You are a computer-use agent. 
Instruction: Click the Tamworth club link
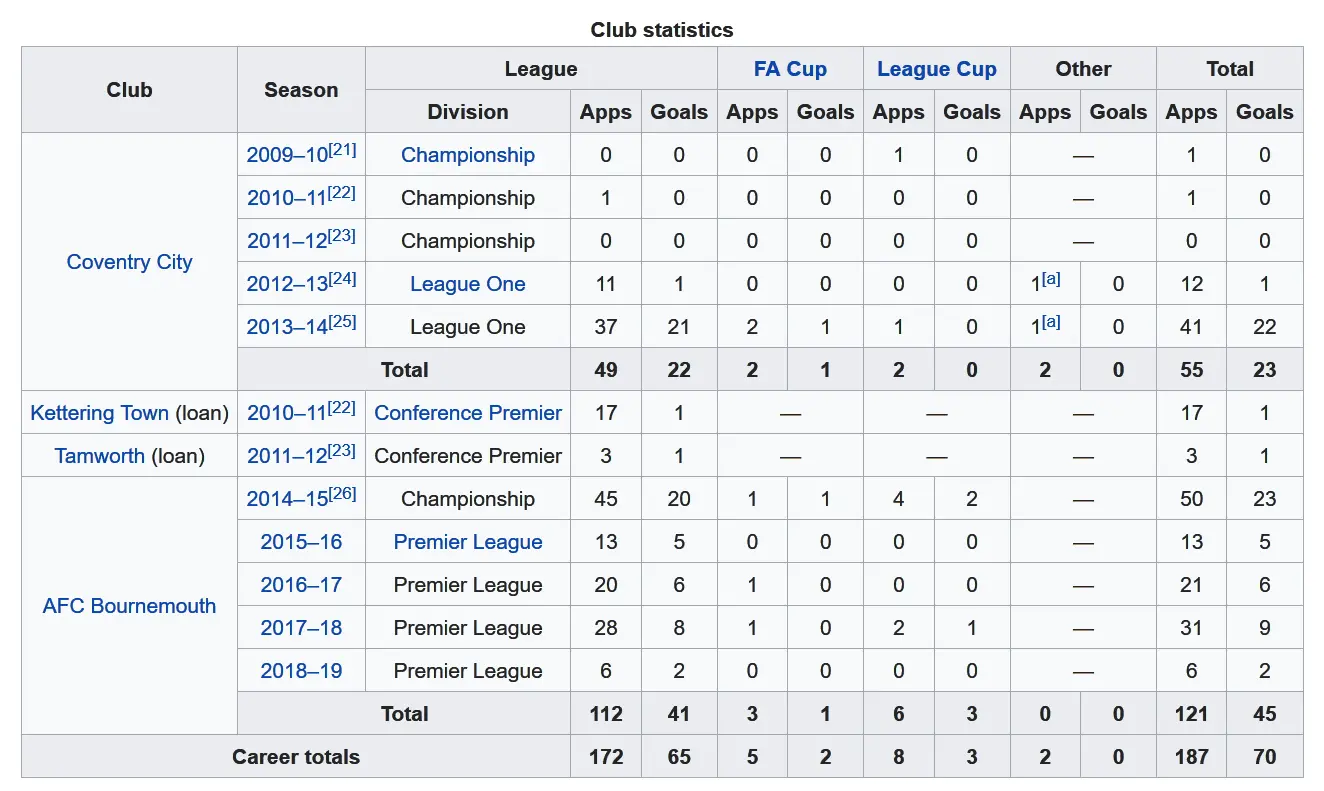point(99,456)
